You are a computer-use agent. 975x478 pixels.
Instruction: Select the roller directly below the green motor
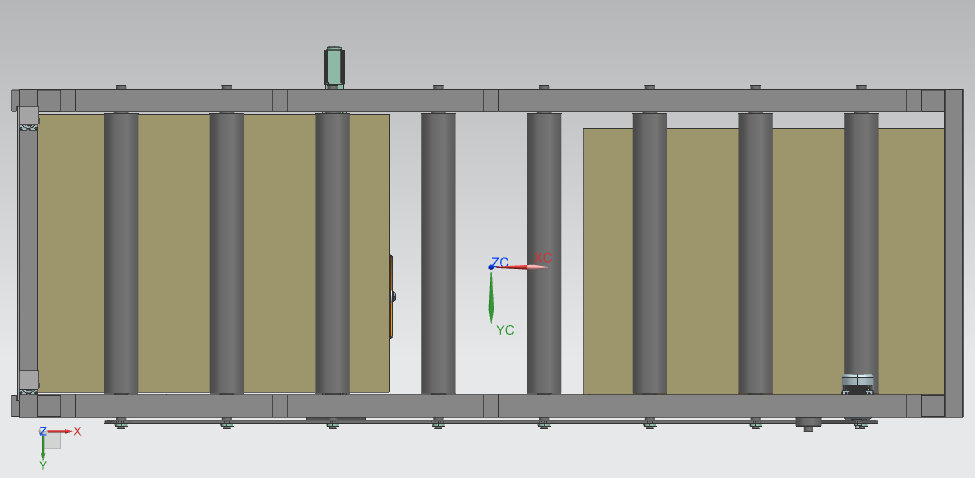pos(333,253)
